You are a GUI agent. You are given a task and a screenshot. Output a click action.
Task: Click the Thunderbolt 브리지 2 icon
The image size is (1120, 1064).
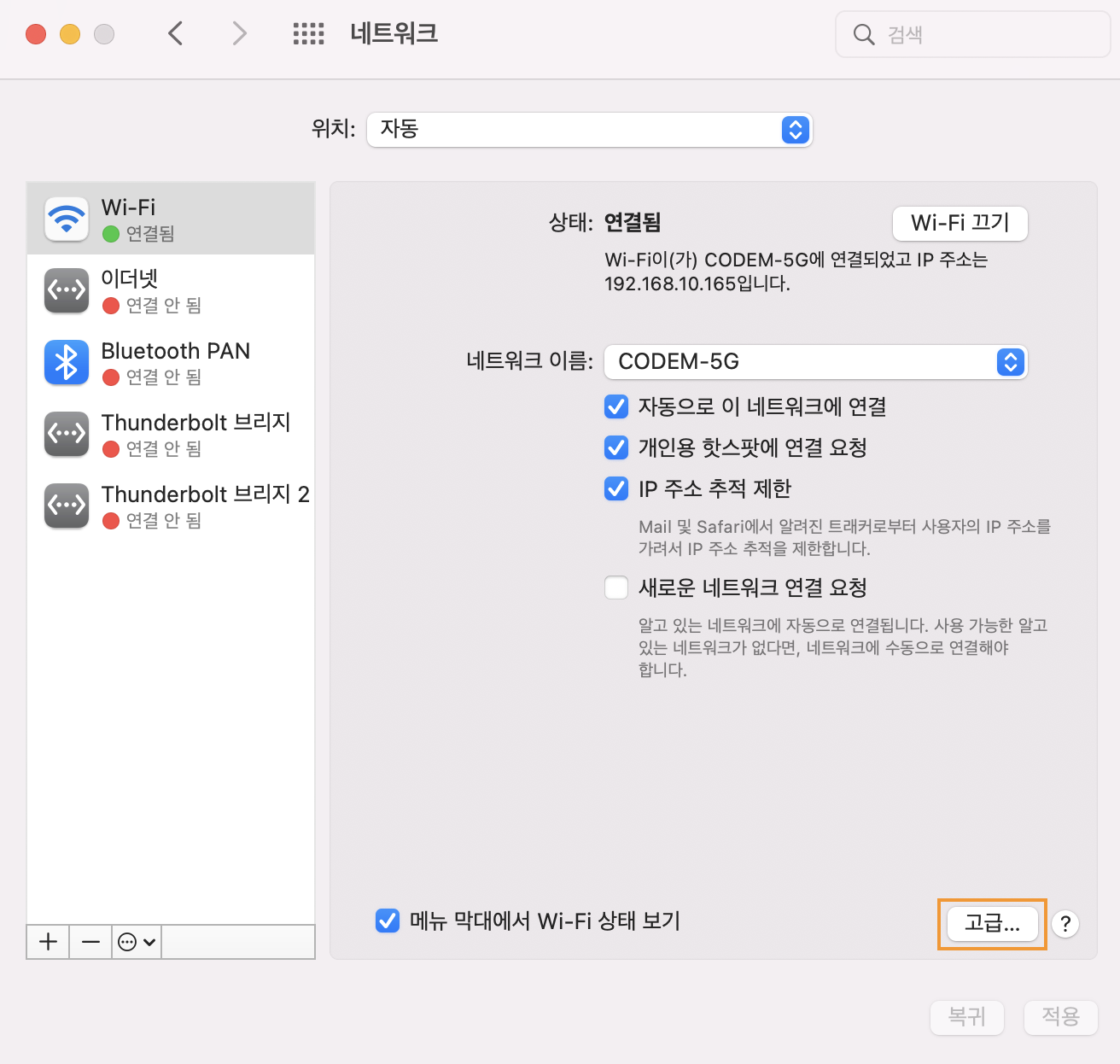point(67,506)
